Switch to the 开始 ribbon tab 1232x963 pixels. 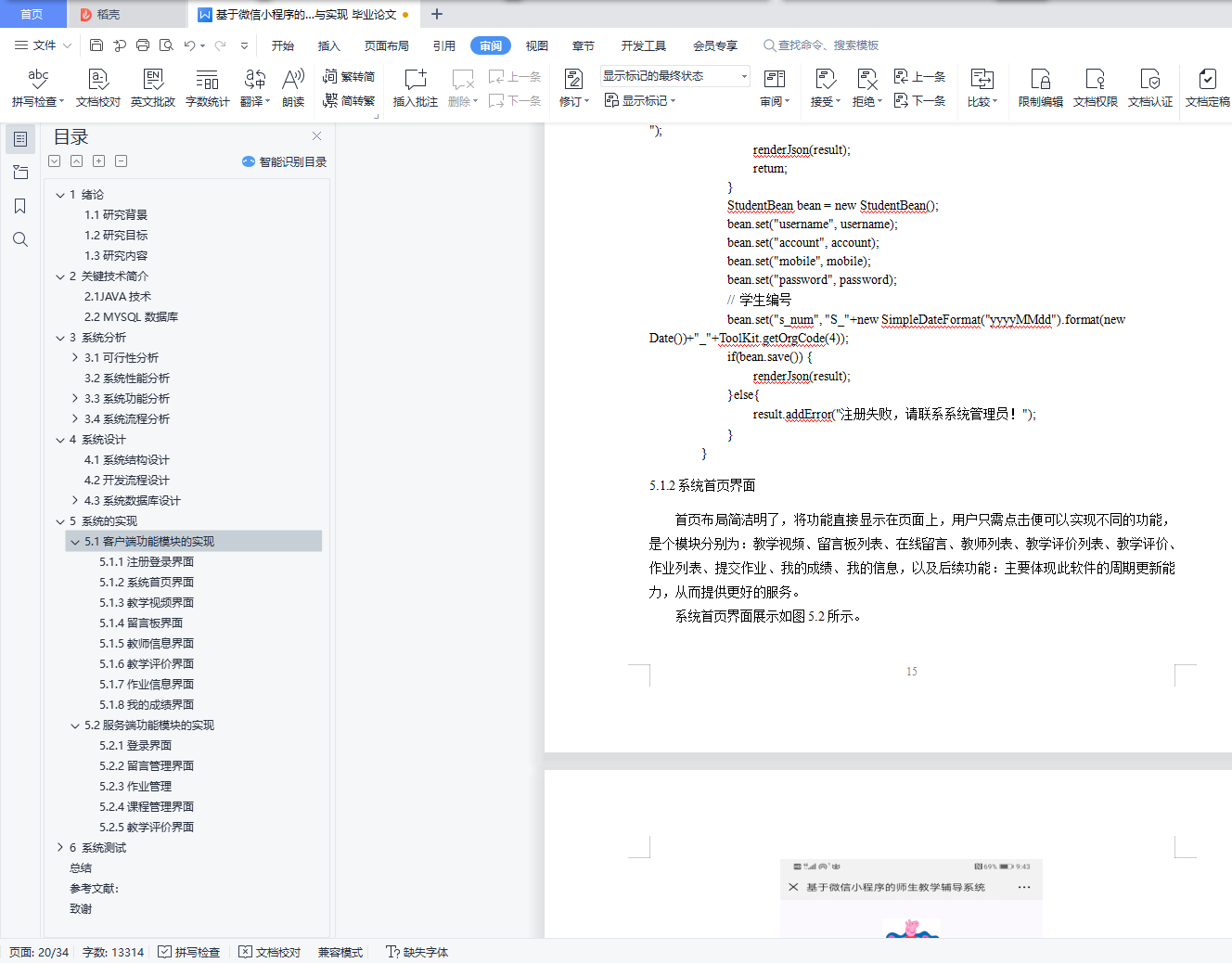[x=283, y=45]
